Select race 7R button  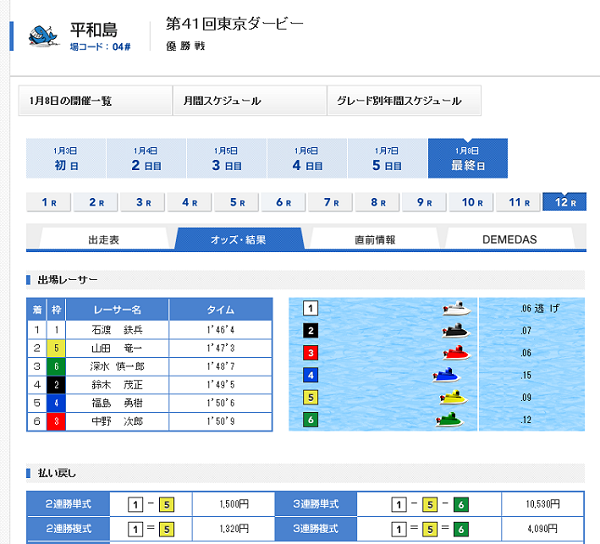click(x=331, y=202)
